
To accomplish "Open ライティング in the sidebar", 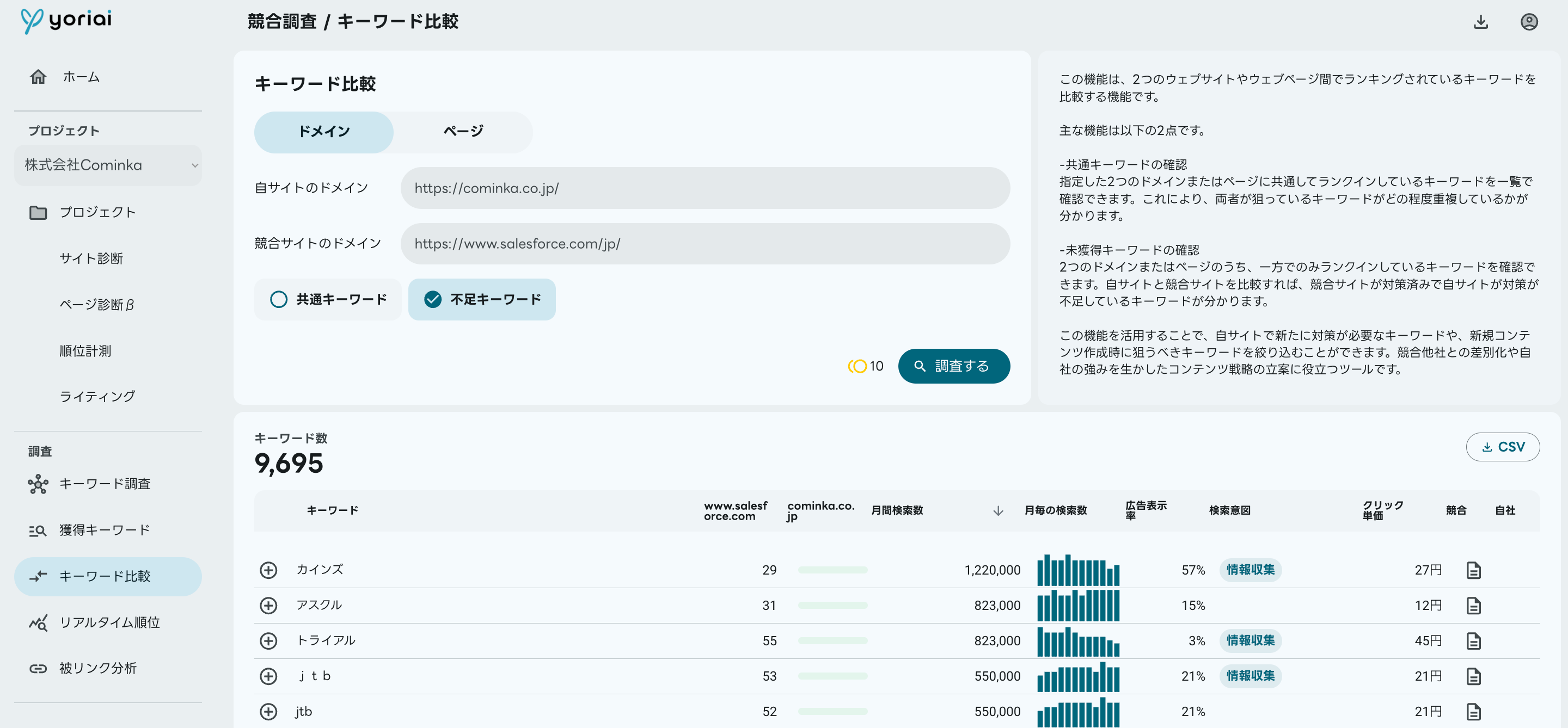I will [x=97, y=397].
